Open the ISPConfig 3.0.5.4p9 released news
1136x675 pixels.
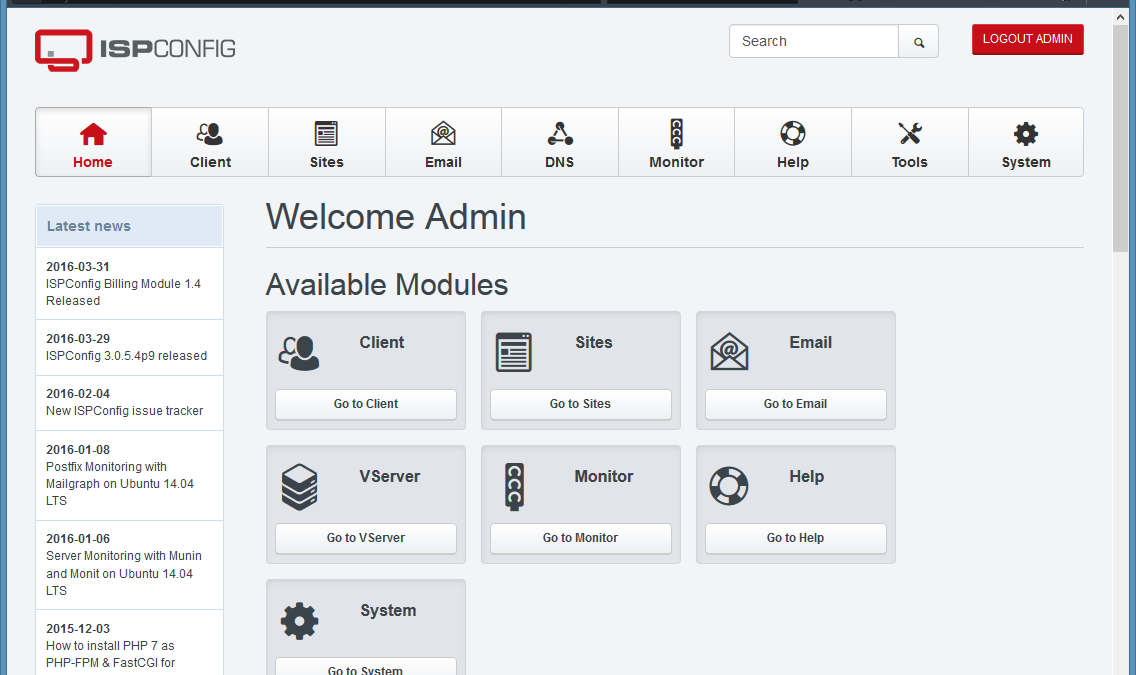(126, 356)
